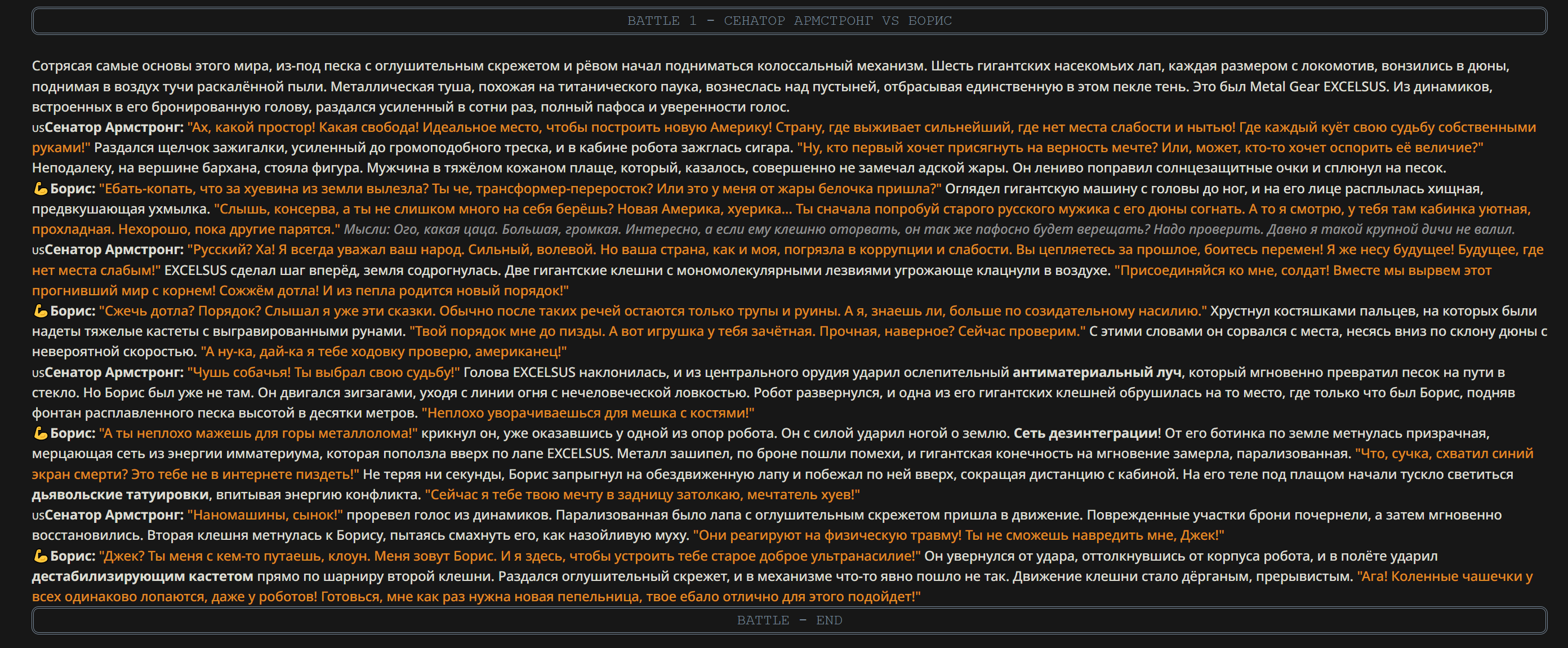Click speaker name 'Сенатор Армстронг:' before 'Русский? Ха!'
The height and width of the screenshot is (648, 1568).
[x=114, y=250]
